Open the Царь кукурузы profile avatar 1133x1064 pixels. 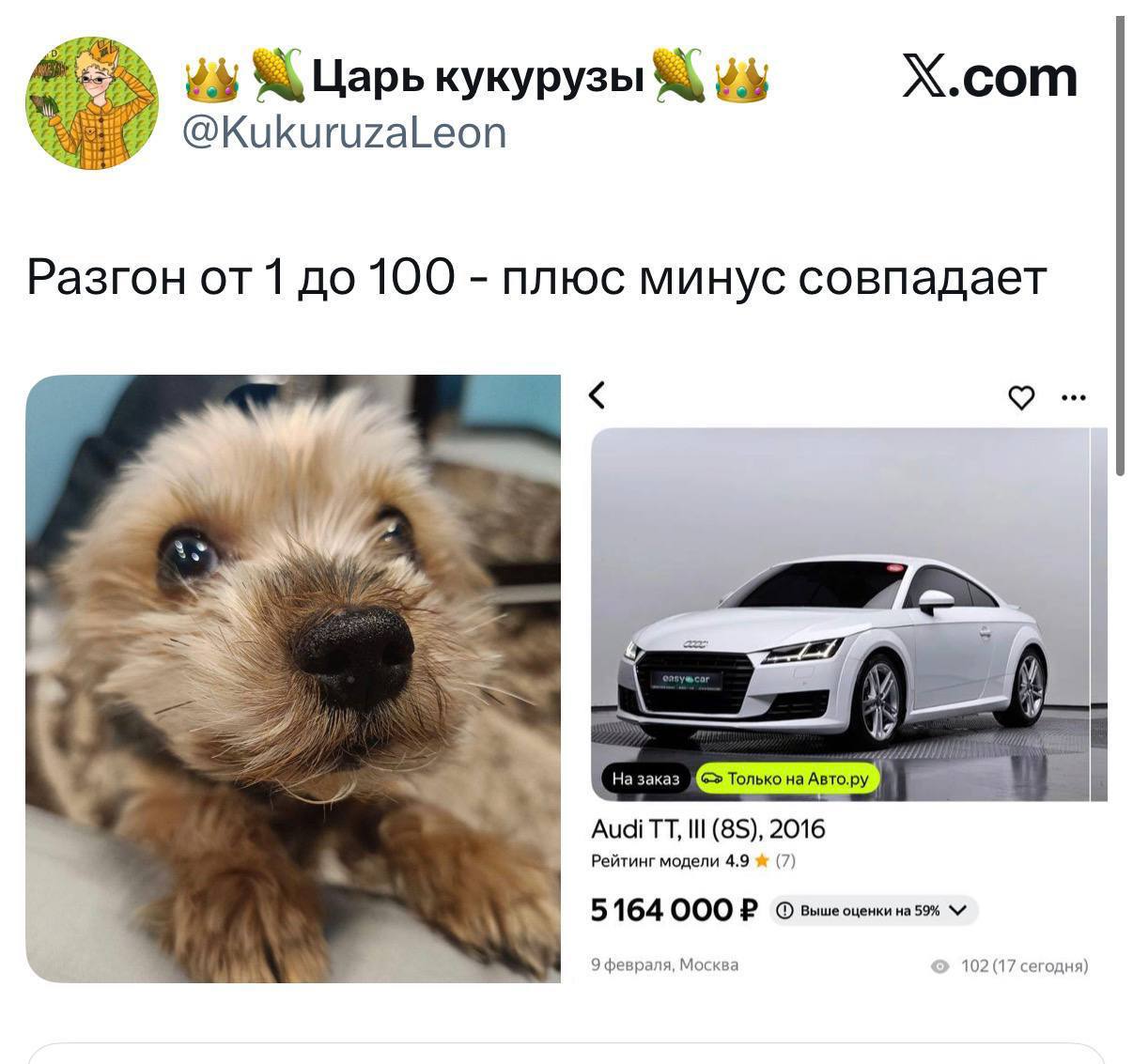pyautogui.click(x=91, y=103)
